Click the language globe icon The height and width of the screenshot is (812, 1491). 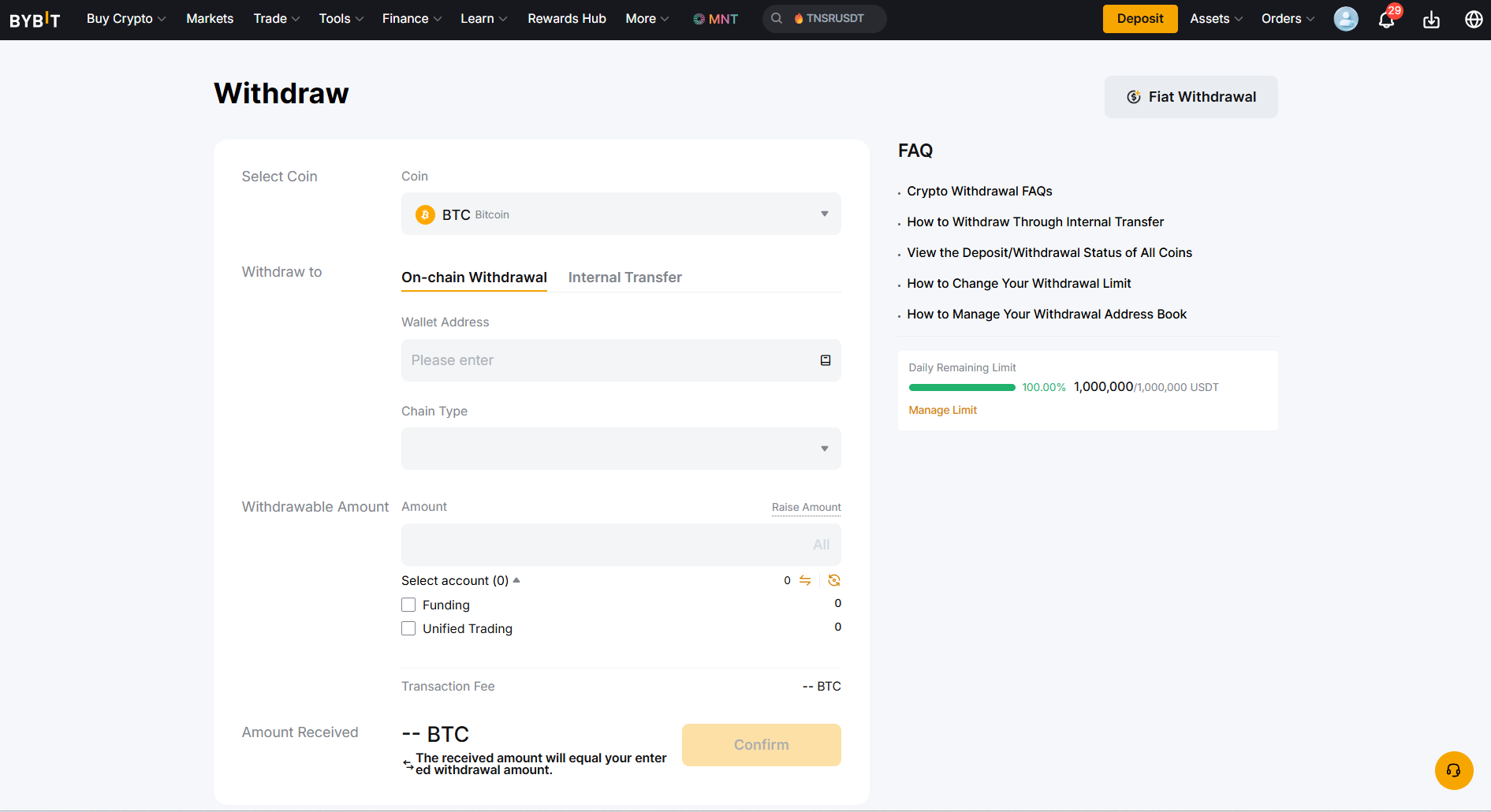[1474, 19]
